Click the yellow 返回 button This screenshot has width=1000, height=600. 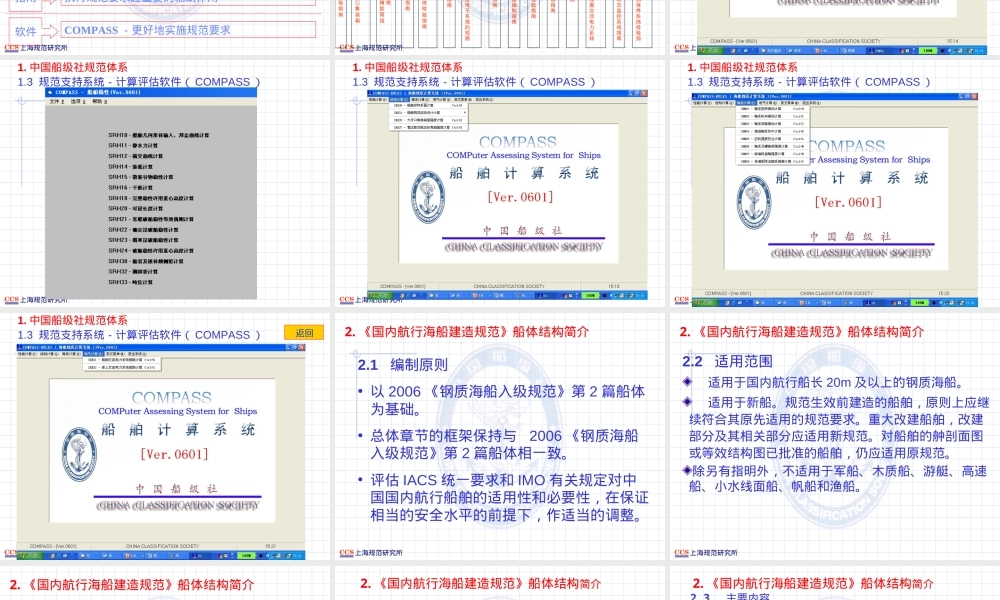click(304, 332)
